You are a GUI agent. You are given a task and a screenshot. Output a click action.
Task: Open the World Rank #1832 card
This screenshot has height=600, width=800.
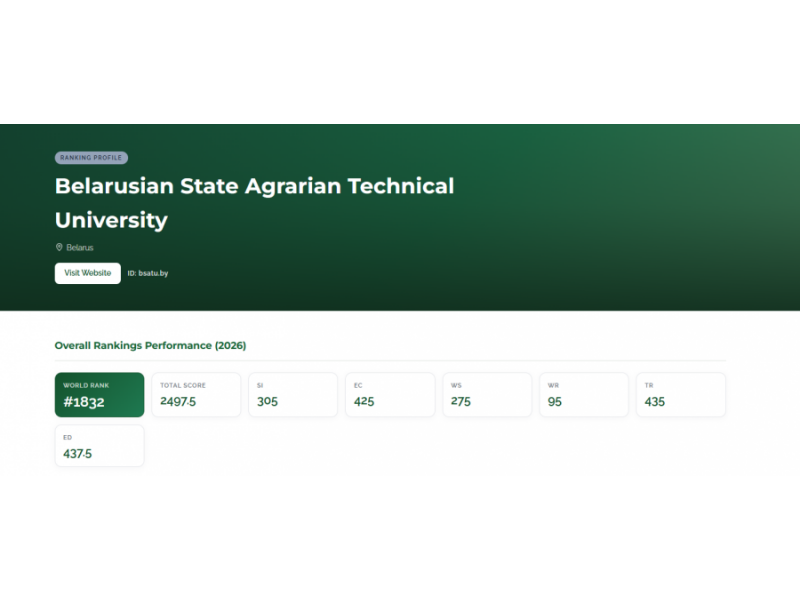coord(99,394)
